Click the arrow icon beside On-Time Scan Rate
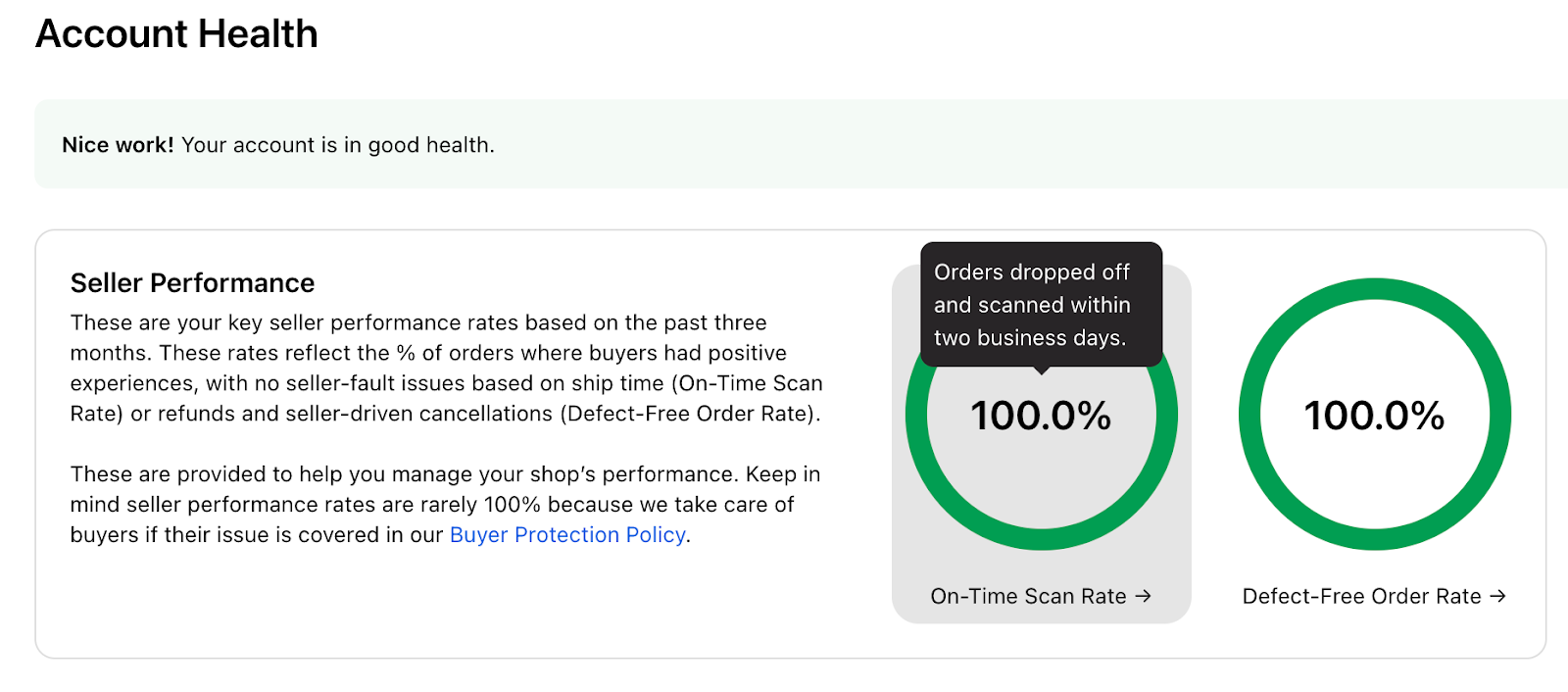Image resolution: width=1568 pixels, height=692 pixels. click(x=1143, y=596)
